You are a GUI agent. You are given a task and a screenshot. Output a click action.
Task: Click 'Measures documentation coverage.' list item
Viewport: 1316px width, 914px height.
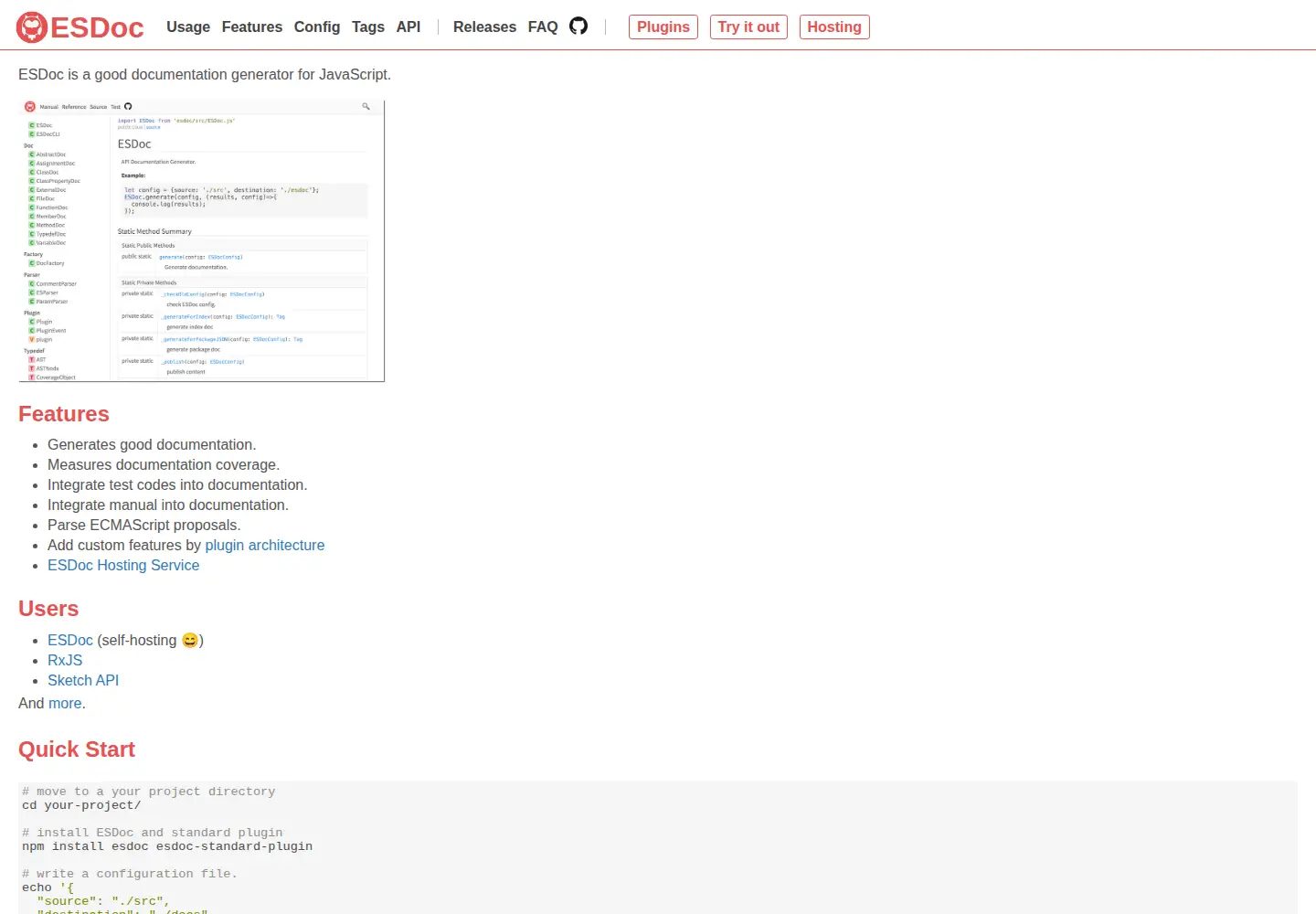coord(164,464)
